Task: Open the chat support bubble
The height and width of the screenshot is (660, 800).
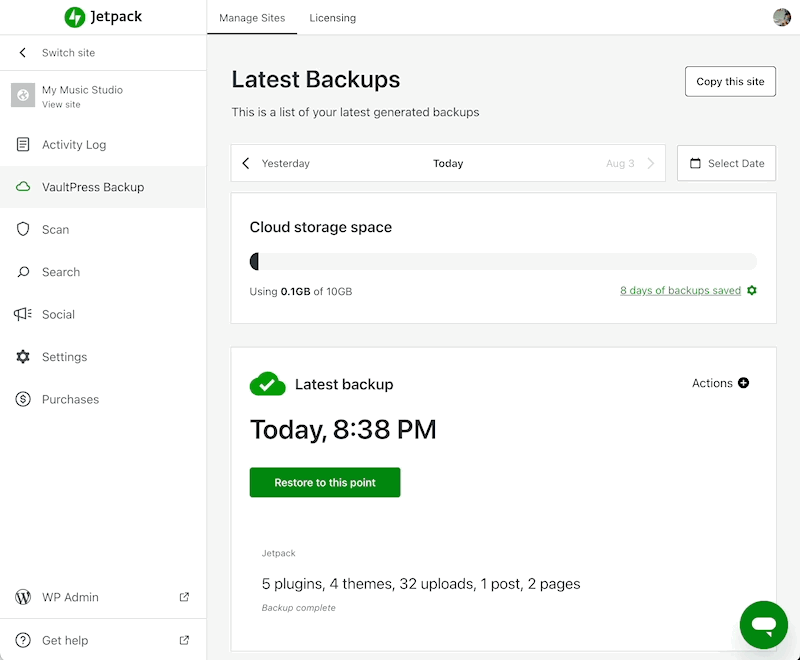Action: (x=764, y=625)
